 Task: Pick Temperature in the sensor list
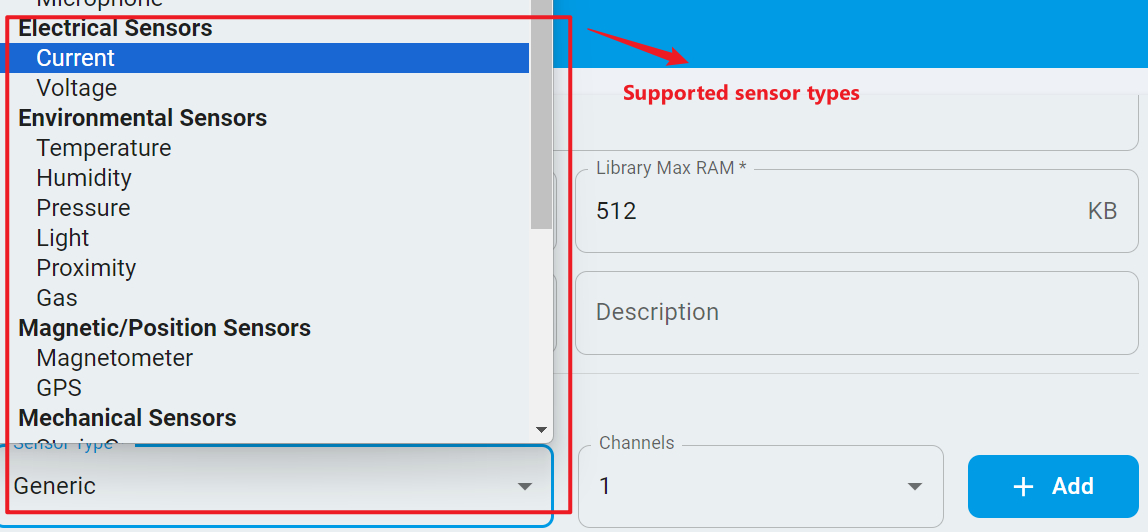104,148
